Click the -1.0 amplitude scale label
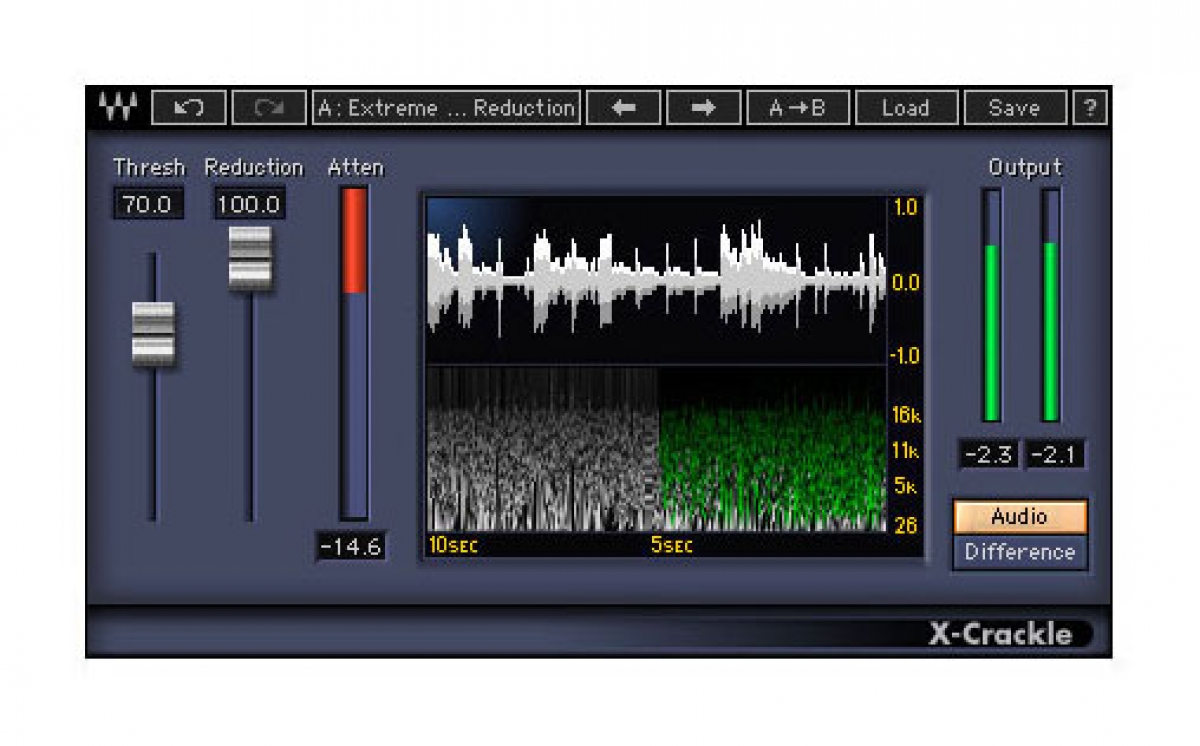Image resolution: width=1200 pixels, height=746 pixels. [904, 356]
